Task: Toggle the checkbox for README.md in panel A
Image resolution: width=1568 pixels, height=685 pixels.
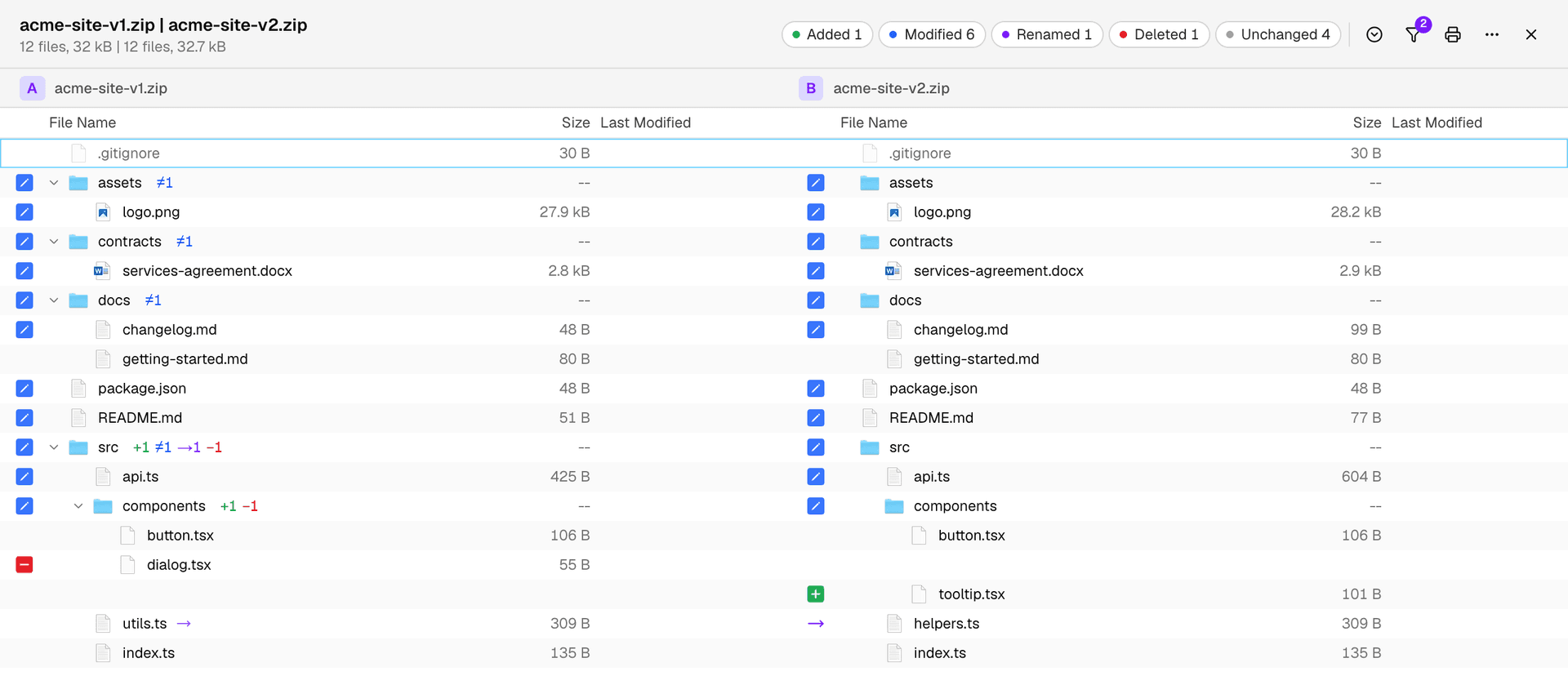Action: (24, 417)
